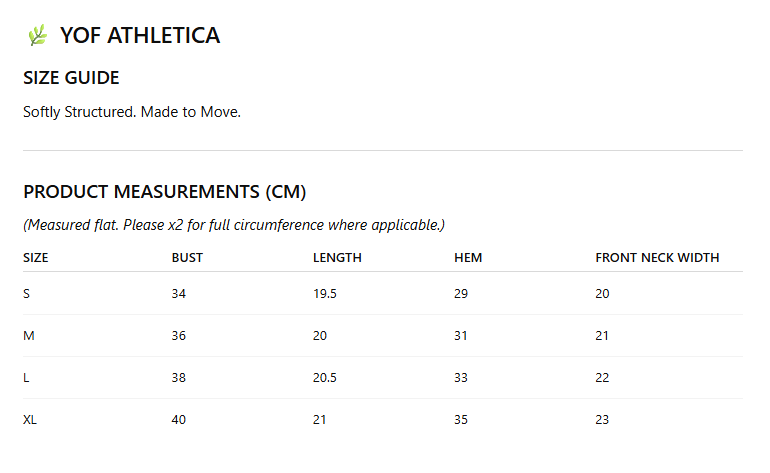The image size is (770, 473).
Task: Select the HEM column header
Action: coord(468,258)
